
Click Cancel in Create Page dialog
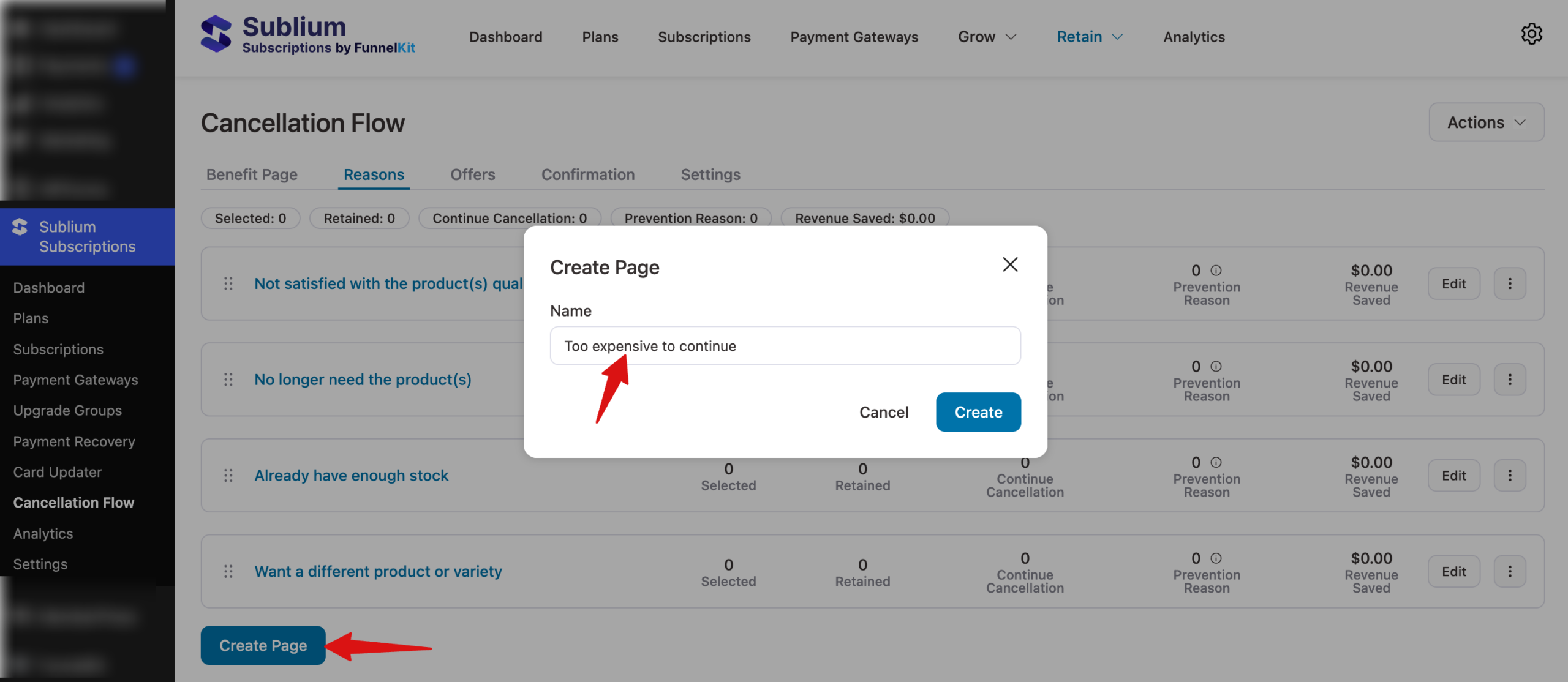coord(883,412)
